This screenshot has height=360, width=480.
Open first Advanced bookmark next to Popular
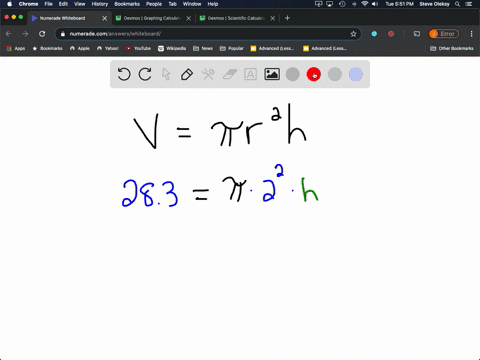272,48
